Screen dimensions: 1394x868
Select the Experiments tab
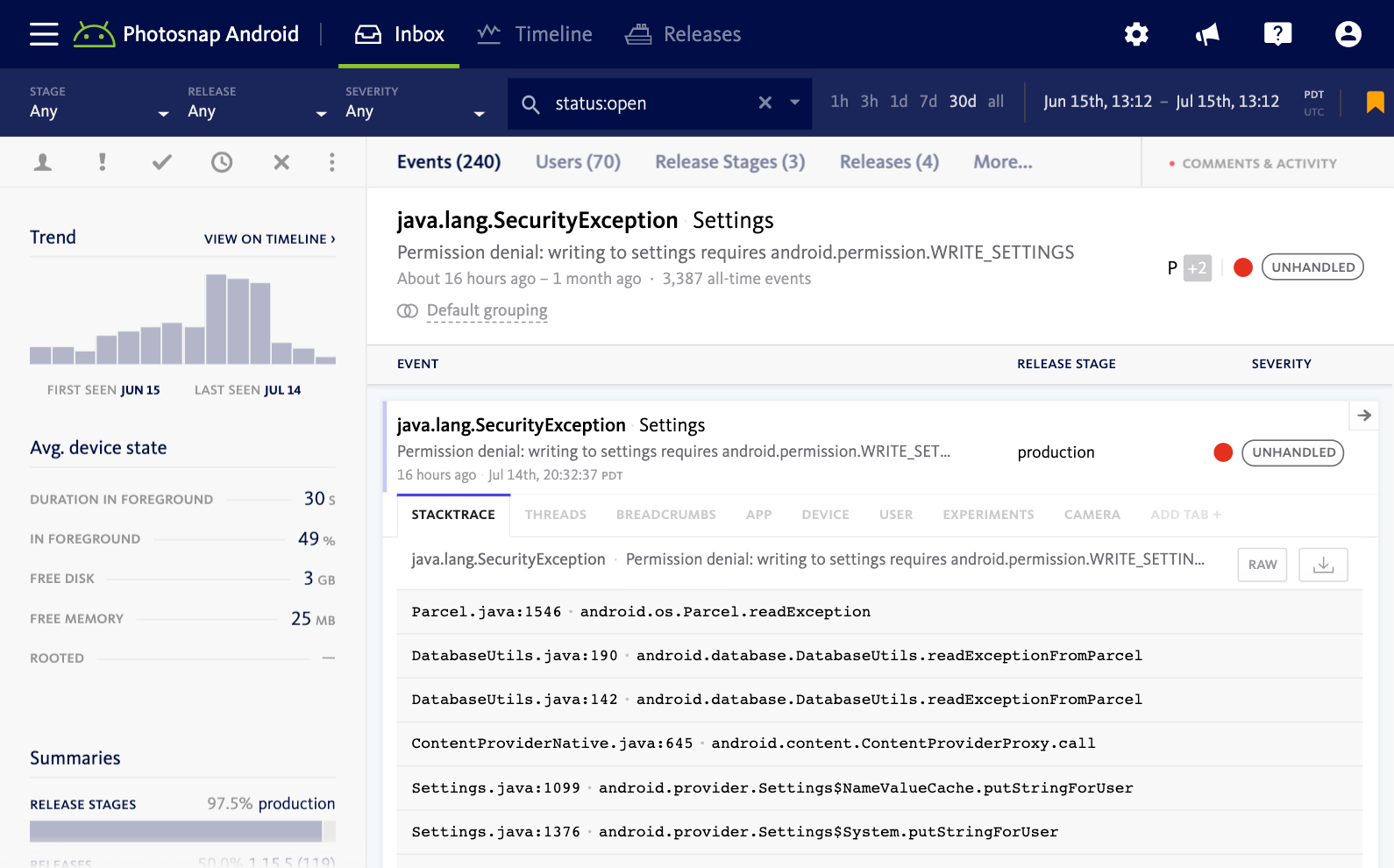(989, 515)
